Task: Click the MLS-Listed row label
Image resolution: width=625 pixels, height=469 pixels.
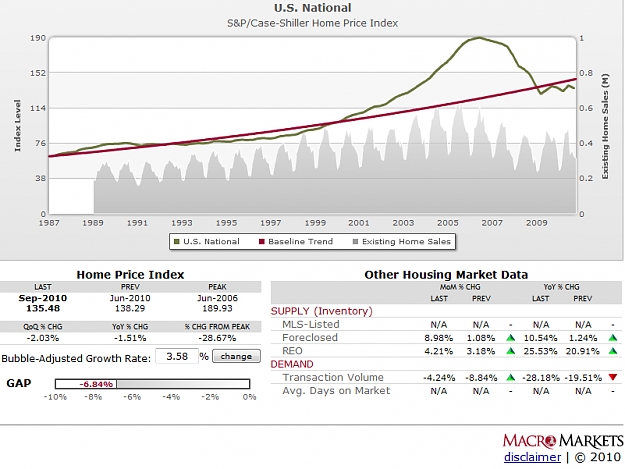Action: pos(311,324)
